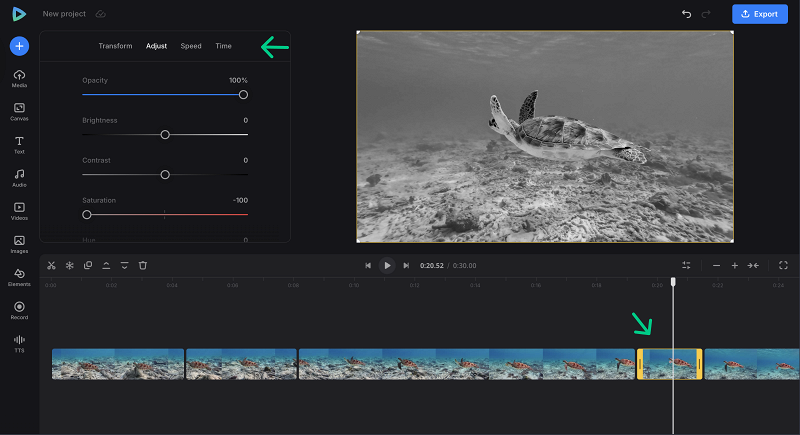Open timeline settings sliders icon
Viewport: 800px width, 435px height.
pyautogui.click(x=686, y=265)
